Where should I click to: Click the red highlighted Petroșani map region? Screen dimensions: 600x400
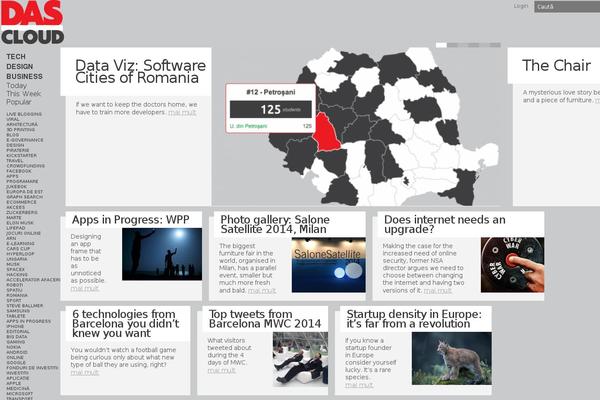tap(326, 133)
